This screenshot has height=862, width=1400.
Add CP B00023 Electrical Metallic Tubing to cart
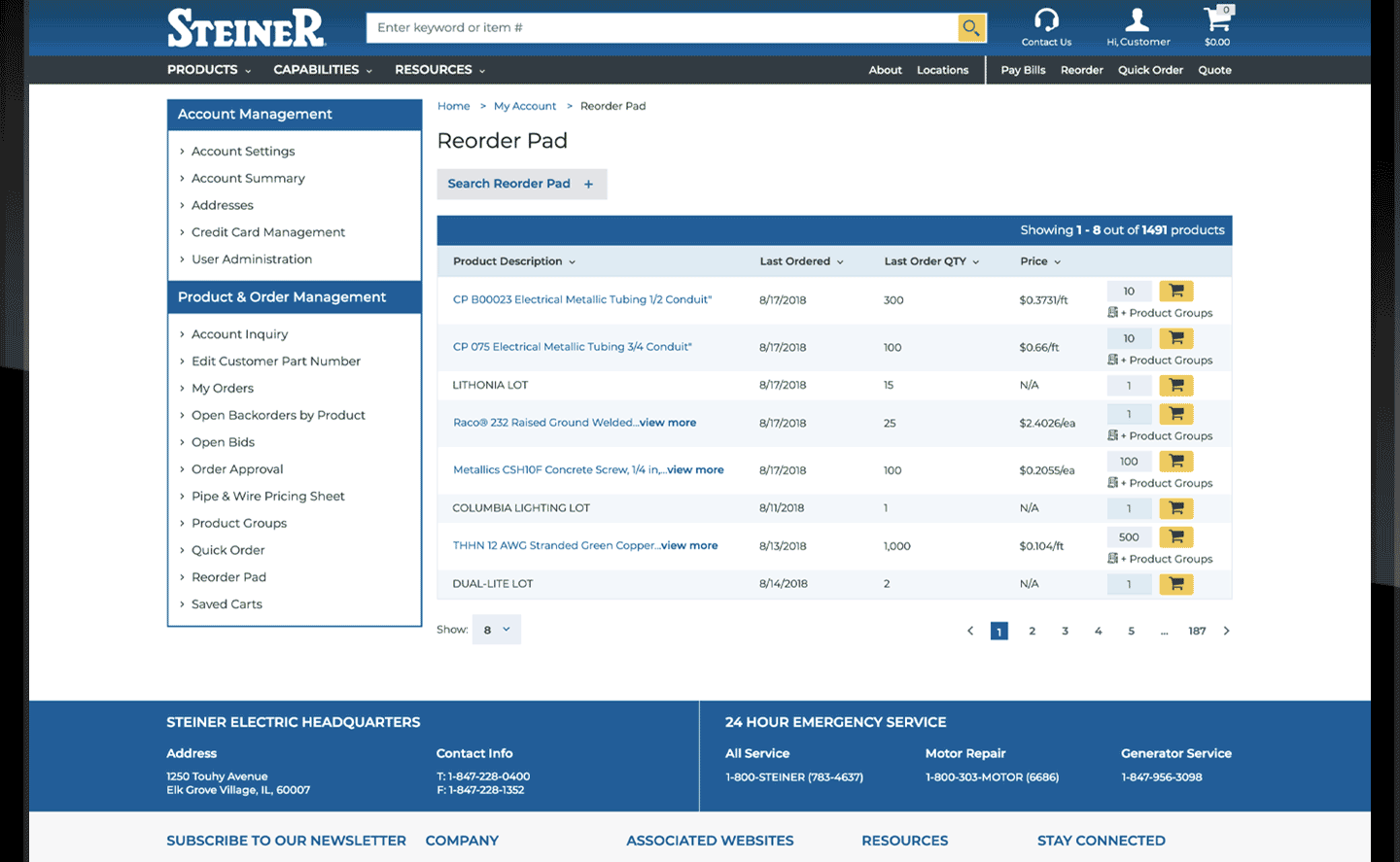point(1175,291)
